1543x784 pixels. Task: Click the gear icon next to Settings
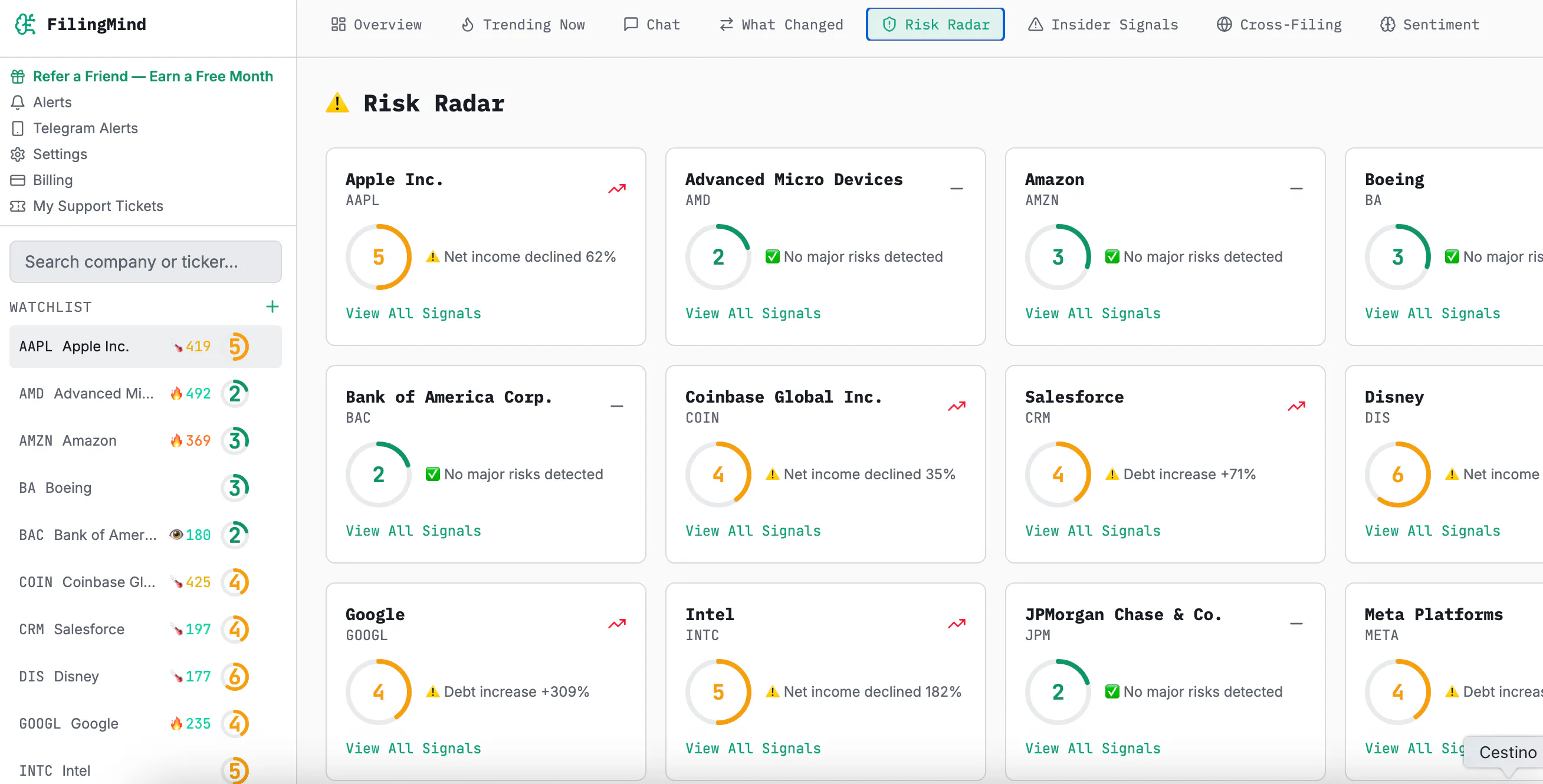pyautogui.click(x=18, y=154)
